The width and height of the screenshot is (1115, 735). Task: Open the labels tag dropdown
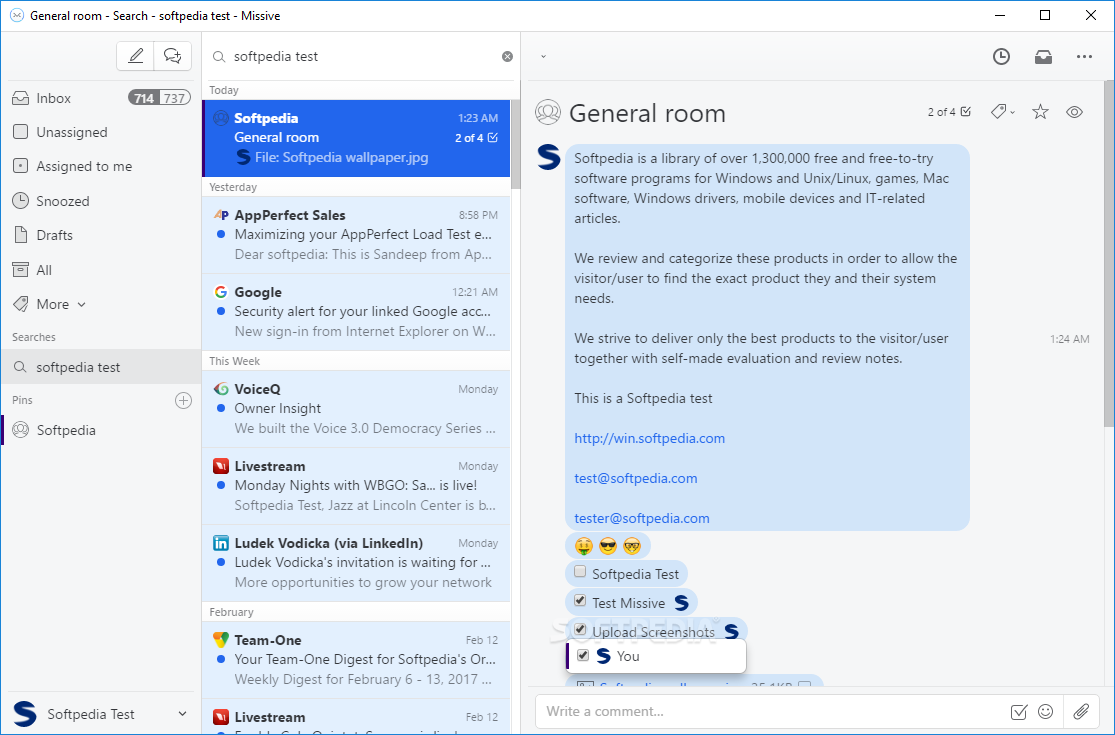pos(1003,112)
